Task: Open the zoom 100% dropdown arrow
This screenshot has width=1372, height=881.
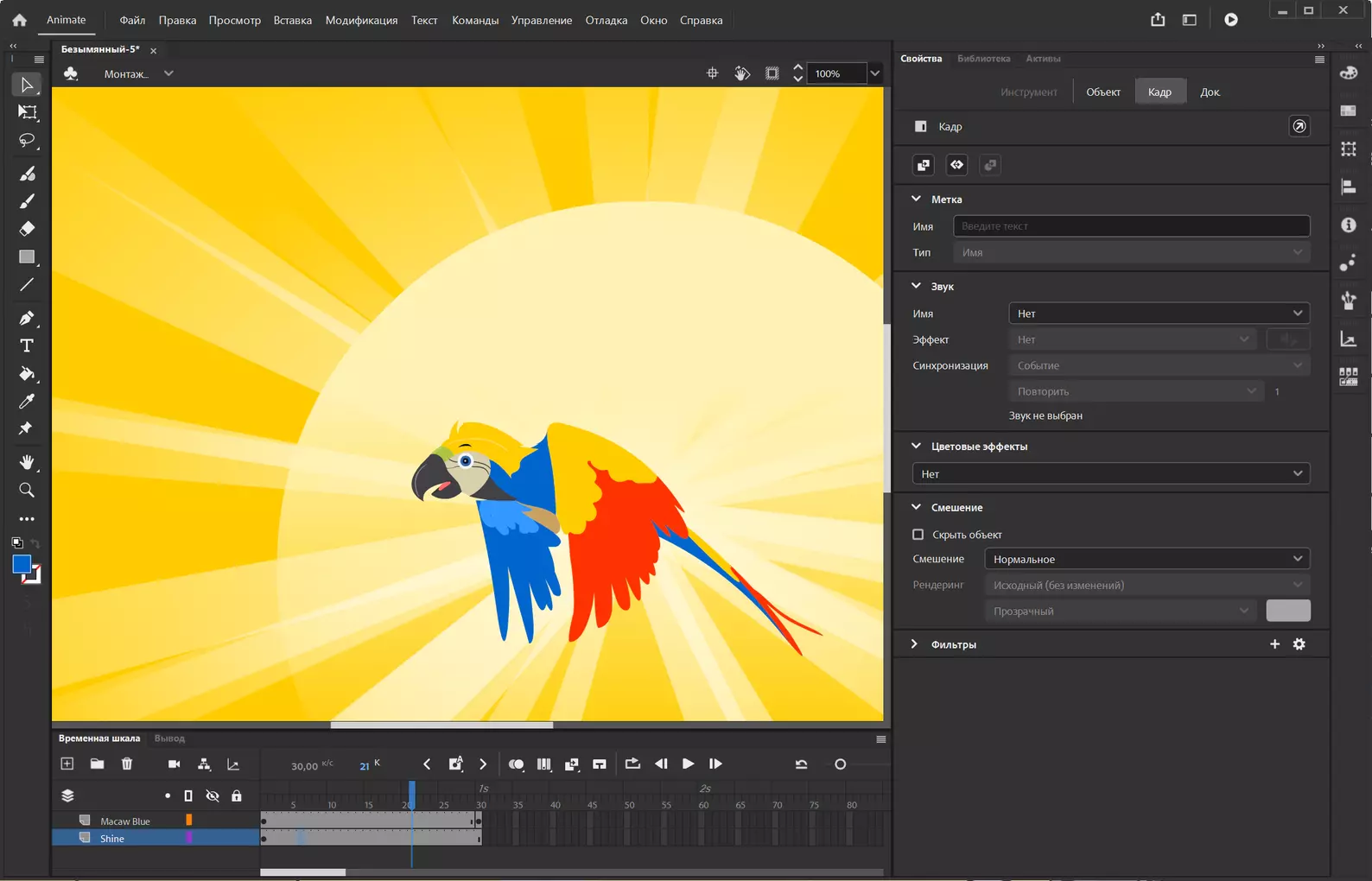Action: point(874,73)
